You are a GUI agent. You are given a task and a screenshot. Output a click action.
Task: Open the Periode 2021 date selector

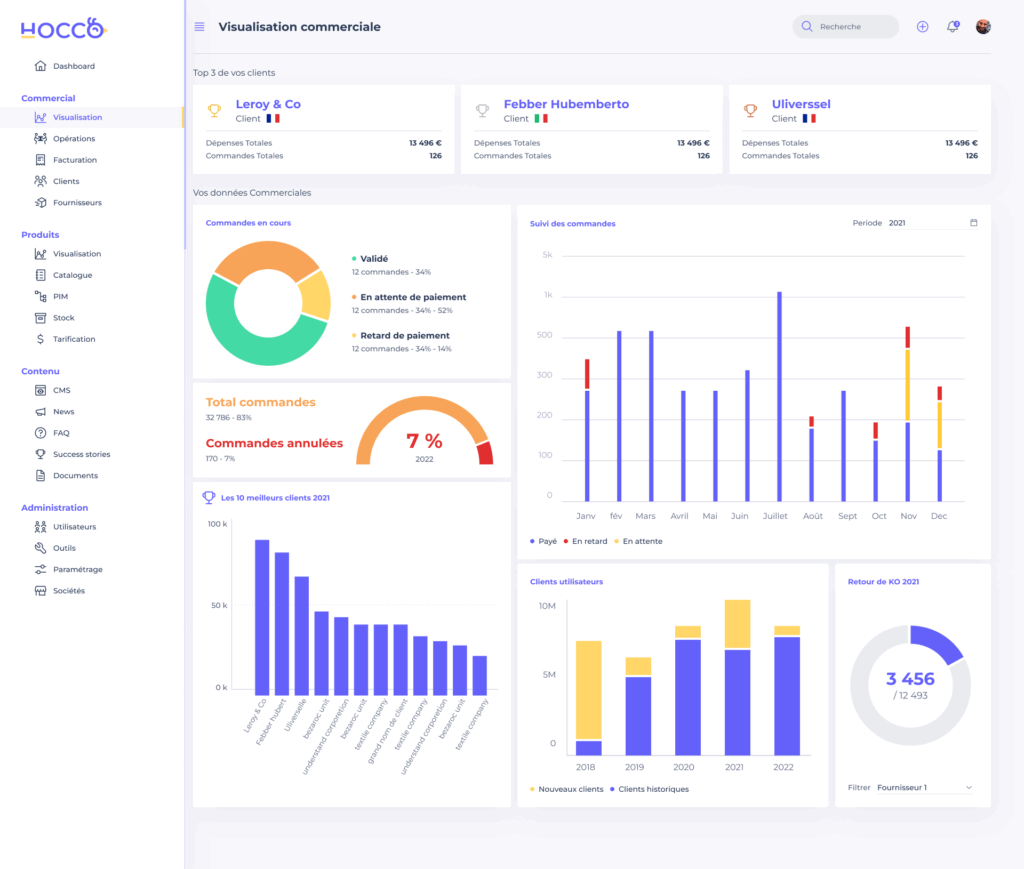(x=925, y=223)
